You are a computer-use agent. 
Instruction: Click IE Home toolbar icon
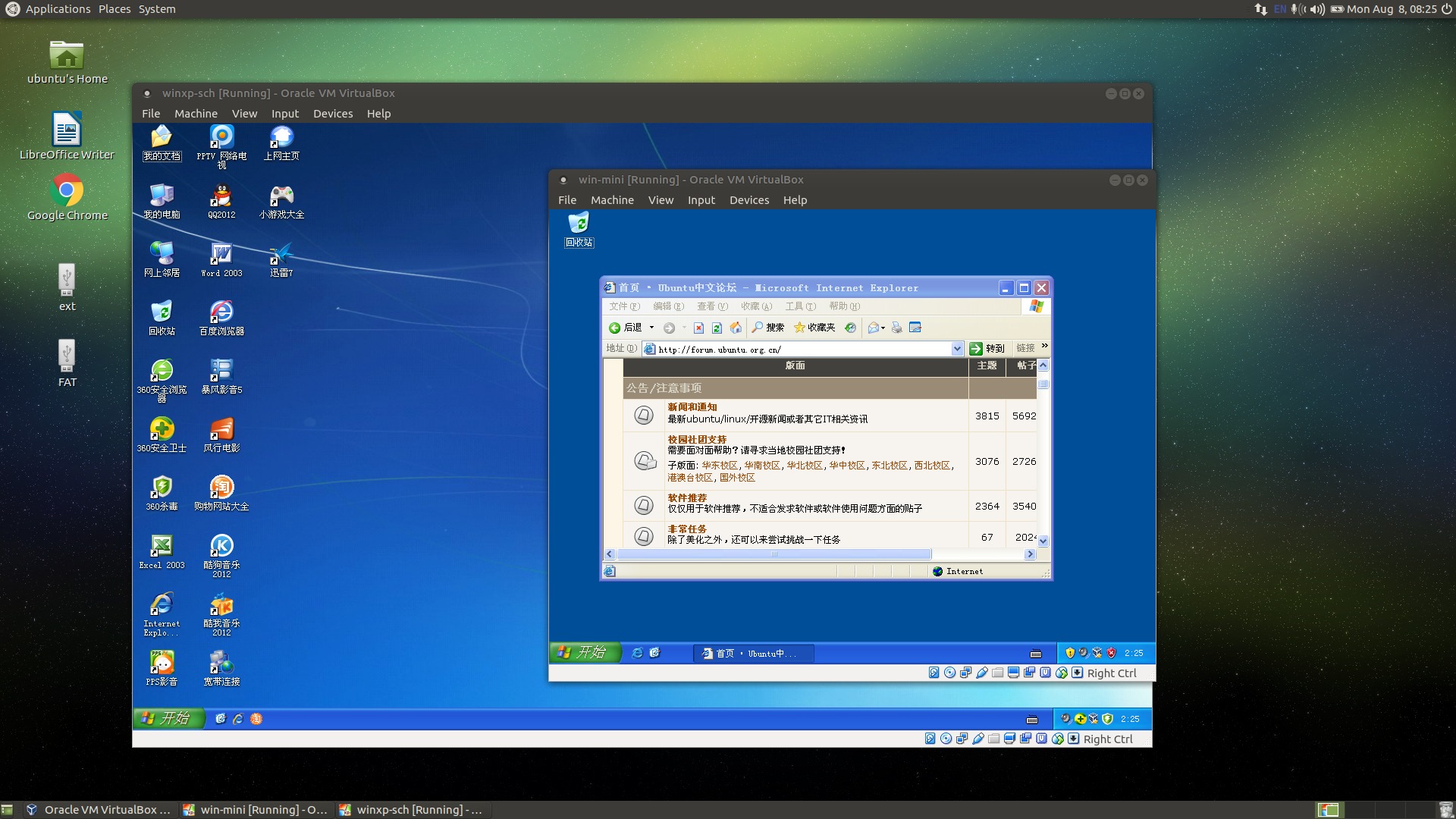click(736, 328)
